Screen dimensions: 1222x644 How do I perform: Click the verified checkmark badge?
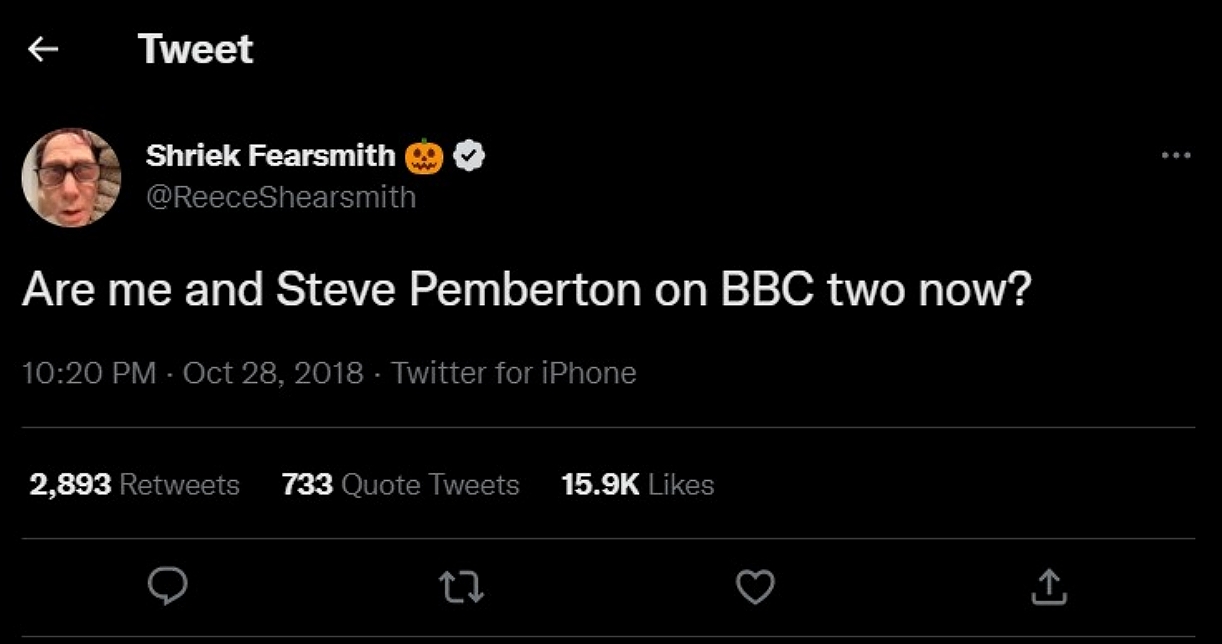pos(469,156)
